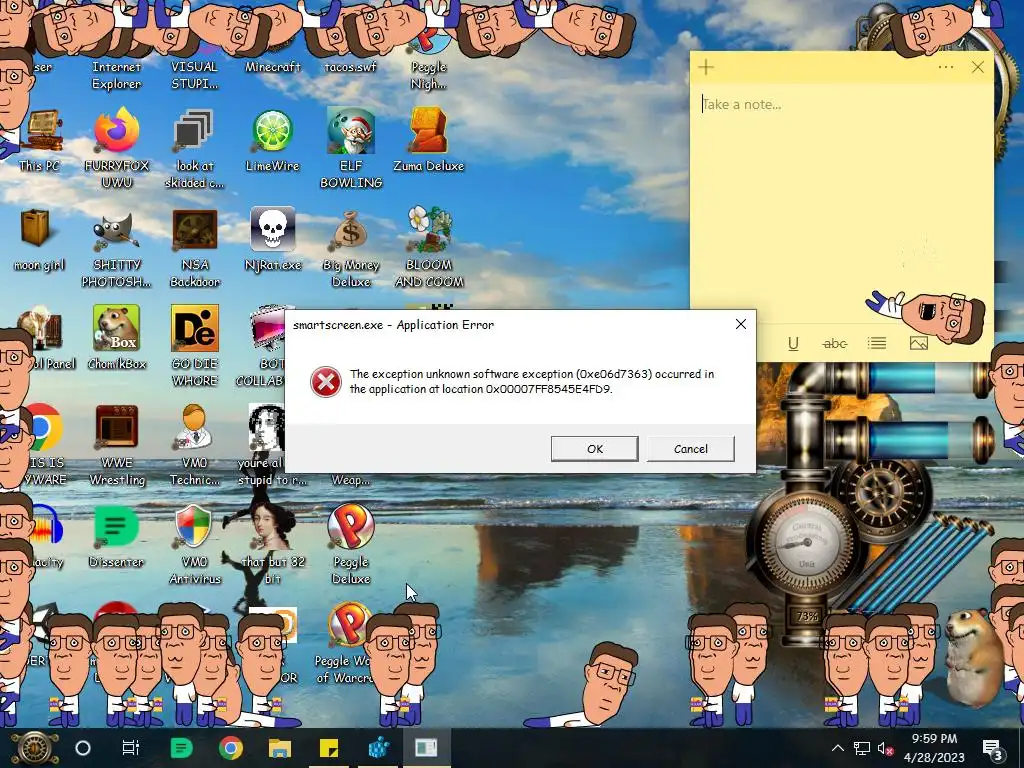Open the ELF BOWLING desktop icon
Screen dimensions: 1024x768
(x=351, y=148)
